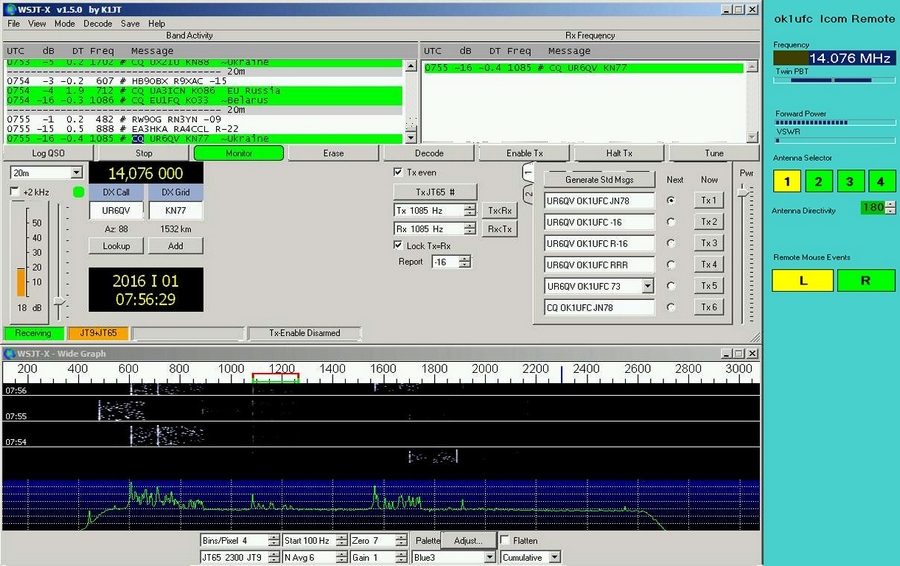This screenshot has height=566, width=900.
Task: Open the Mode menu
Action: pyautogui.click(x=64, y=23)
